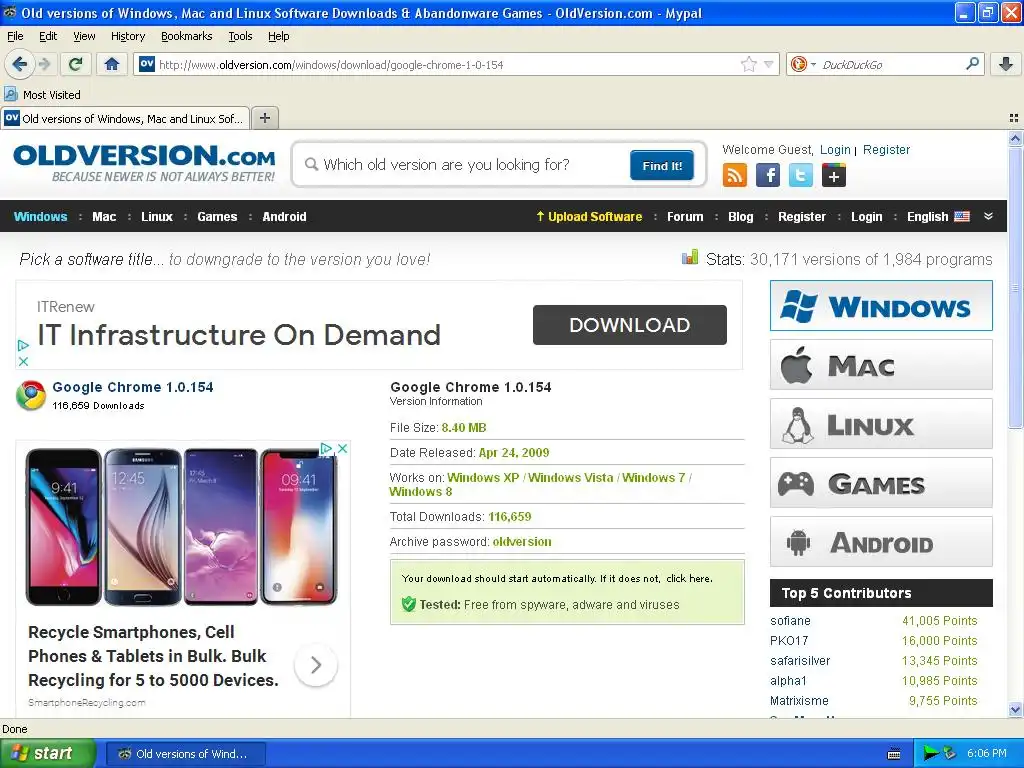Click the AdChoices icon on the smartphone ad

point(326,449)
